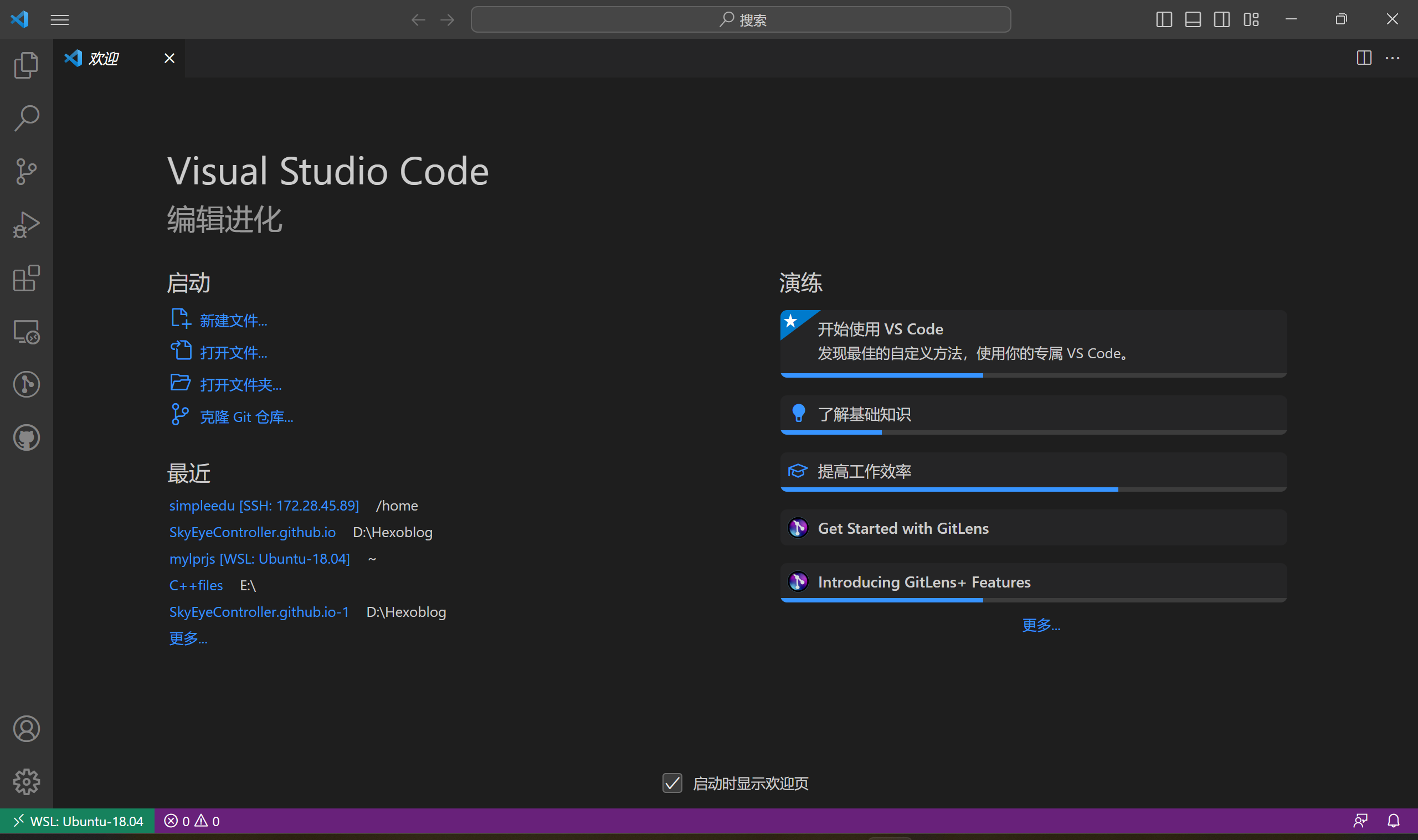The image size is (1418, 840).
Task: Open the Remote Explorer view
Action: (26, 331)
